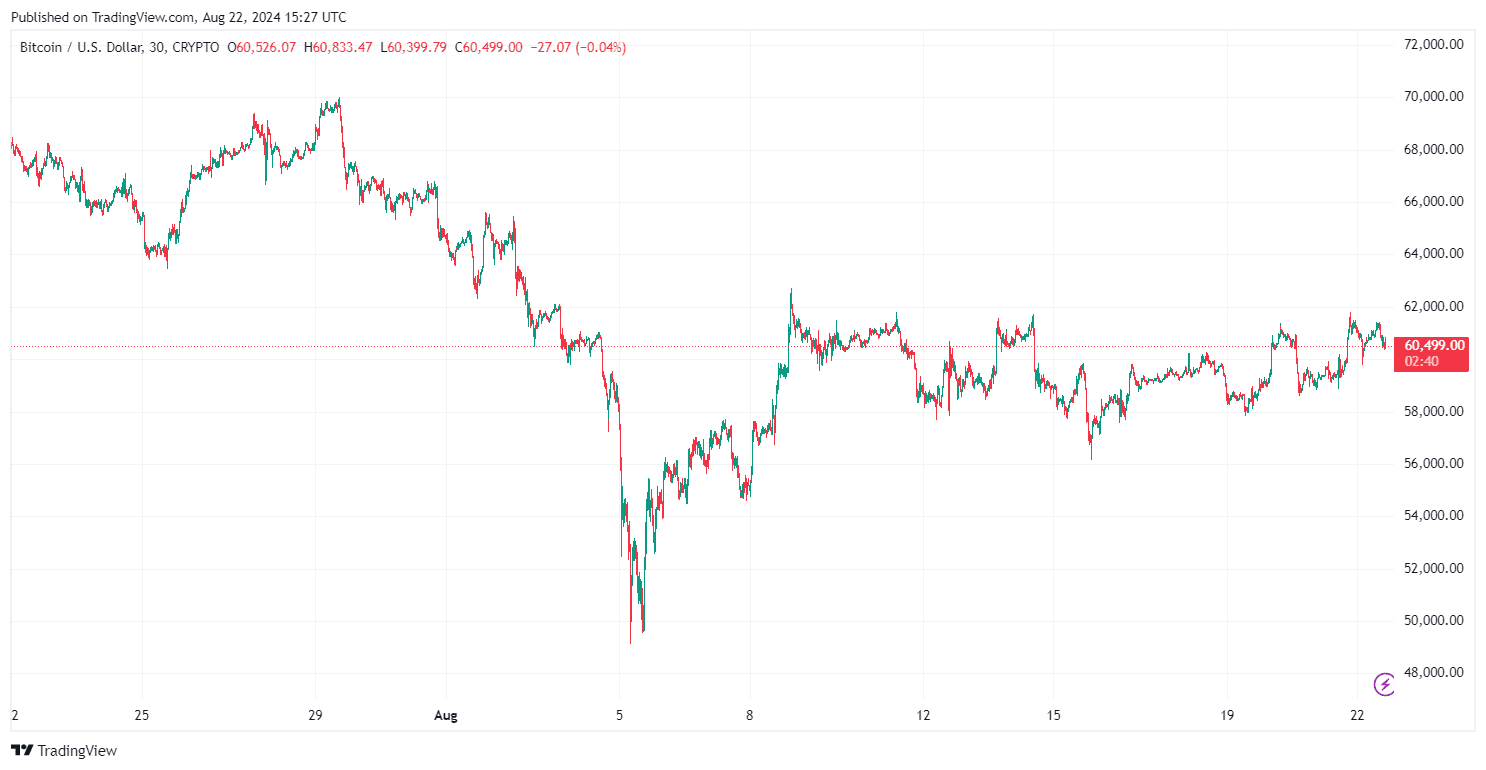Click the 50,000.00 price axis label
The width and height of the screenshot is (1486, 770).
[1434, 620]
